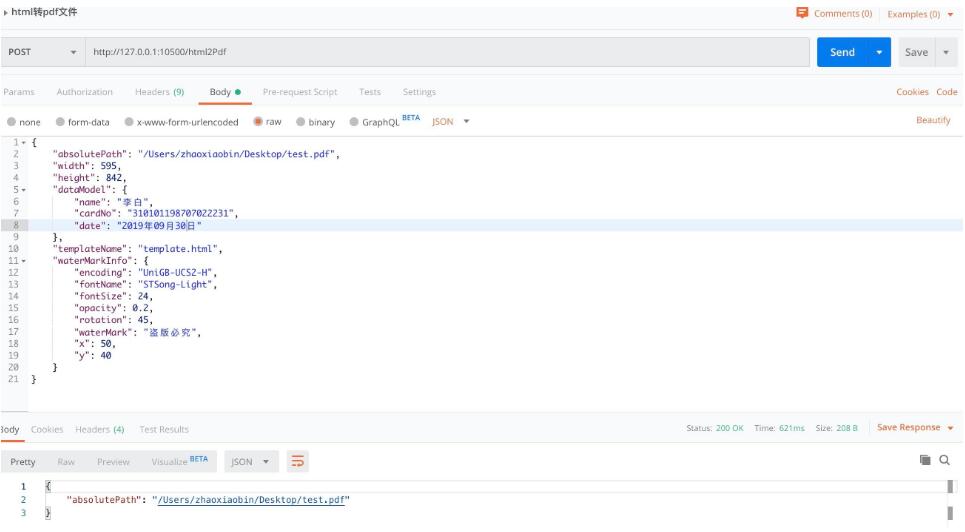Choose x-www-form-urlencoded body type
Screen dimensions: 965x532
pyautogui.click(x=129, y=122)
